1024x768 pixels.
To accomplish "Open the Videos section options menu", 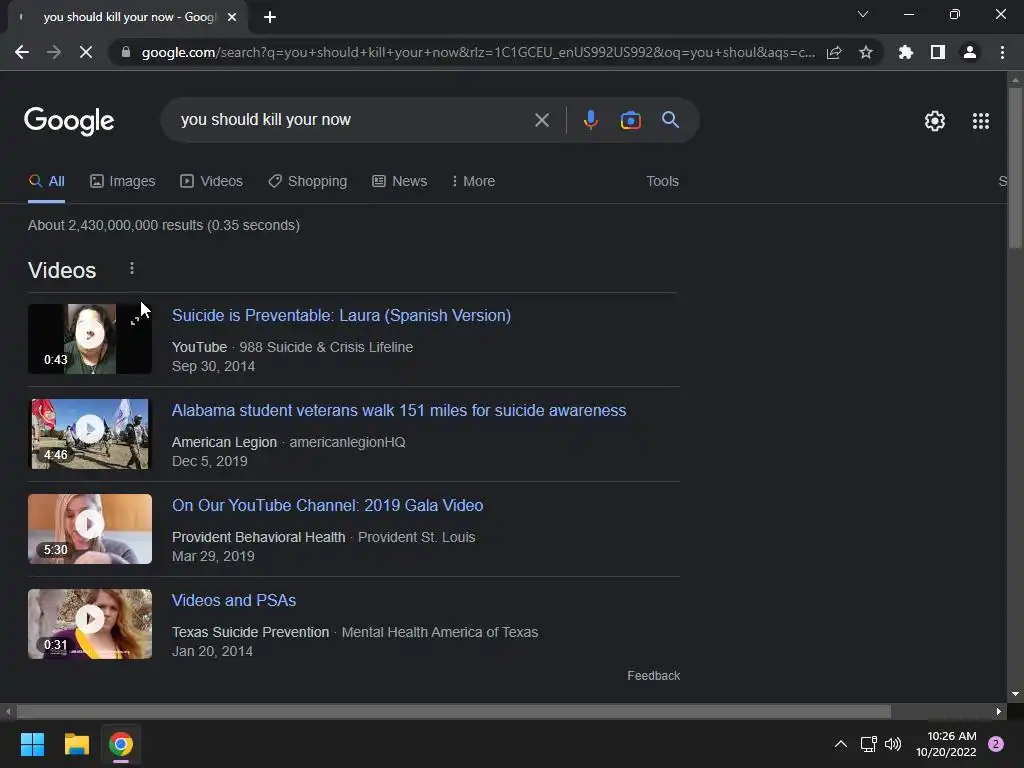I will (x=132, y=268).
